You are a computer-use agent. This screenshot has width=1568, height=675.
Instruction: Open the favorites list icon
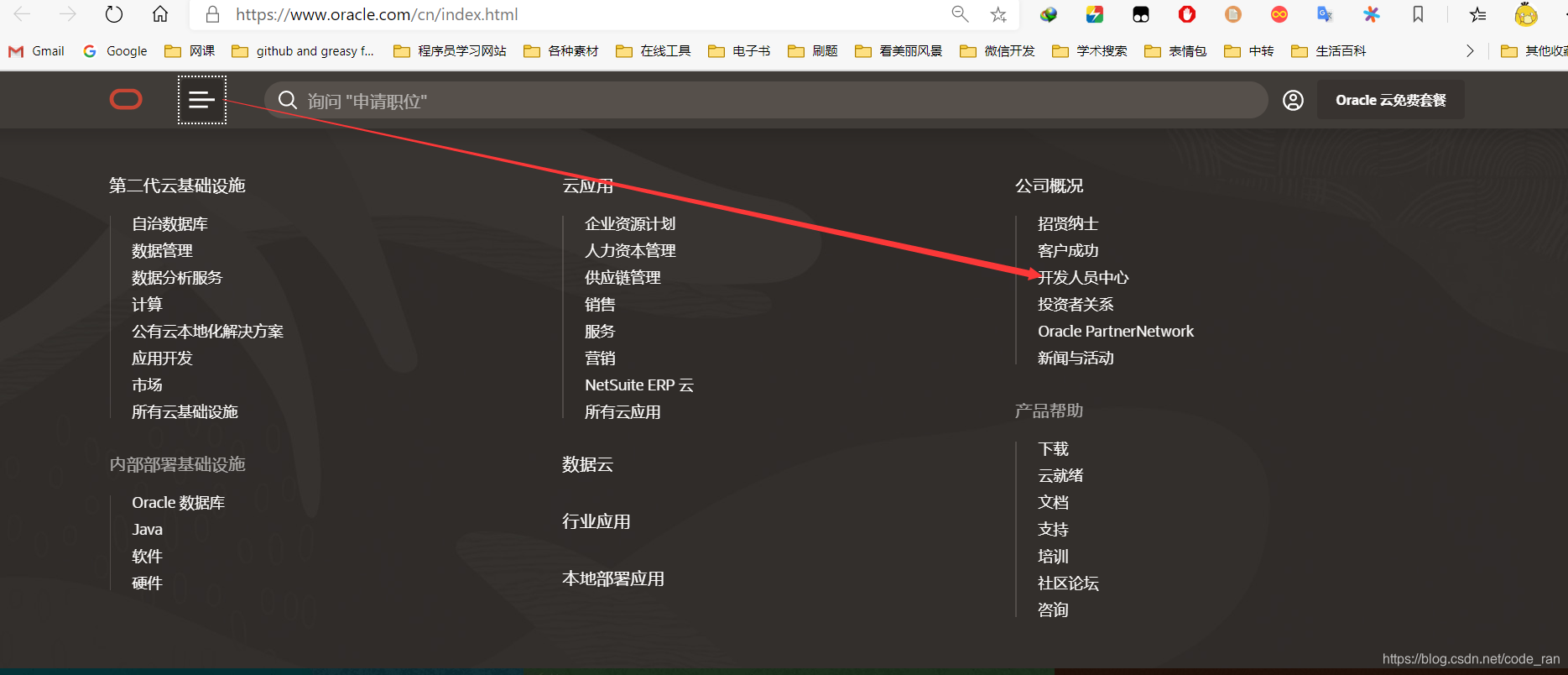click(1478, 14)
